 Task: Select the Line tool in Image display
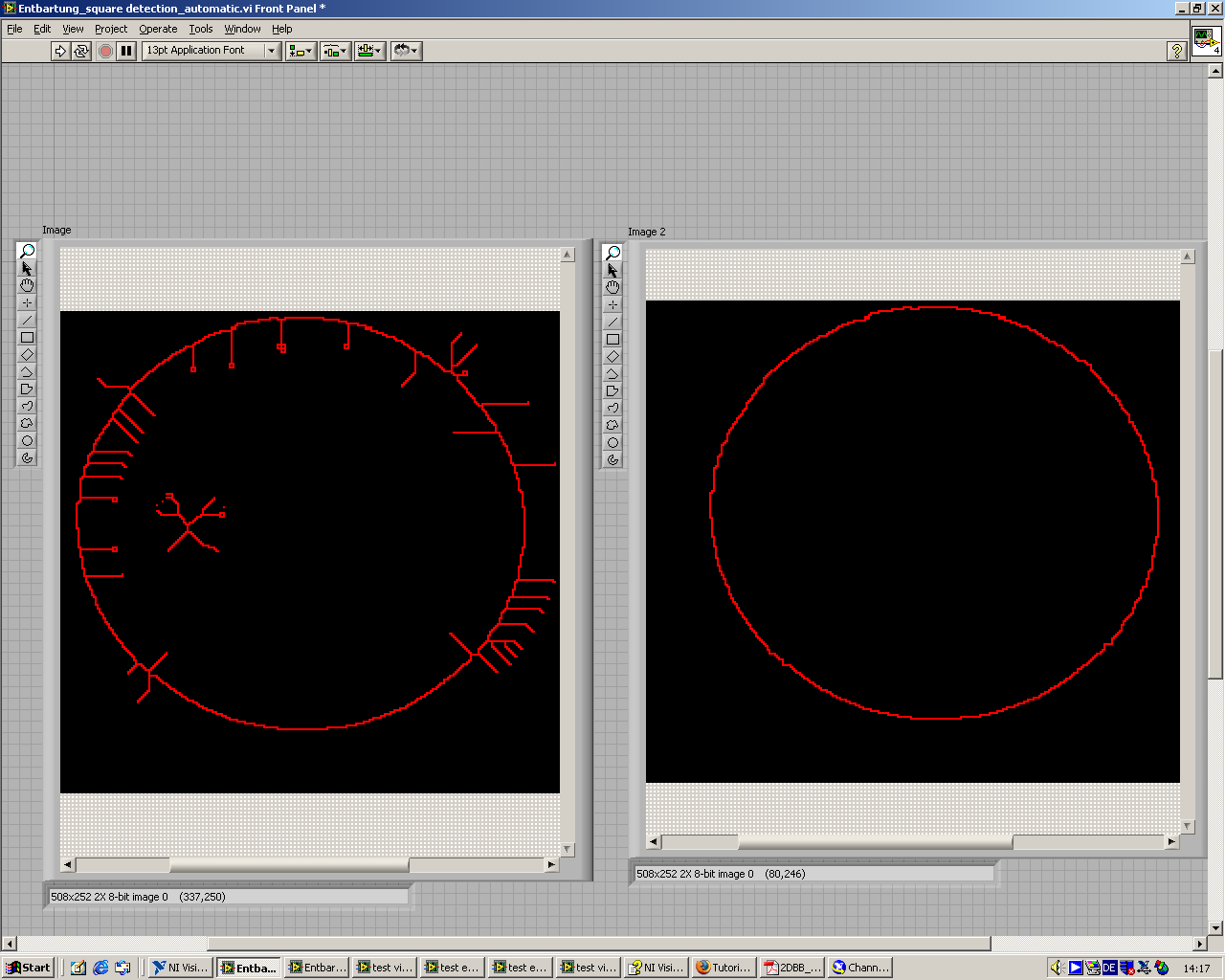click(x=27, y=320)
